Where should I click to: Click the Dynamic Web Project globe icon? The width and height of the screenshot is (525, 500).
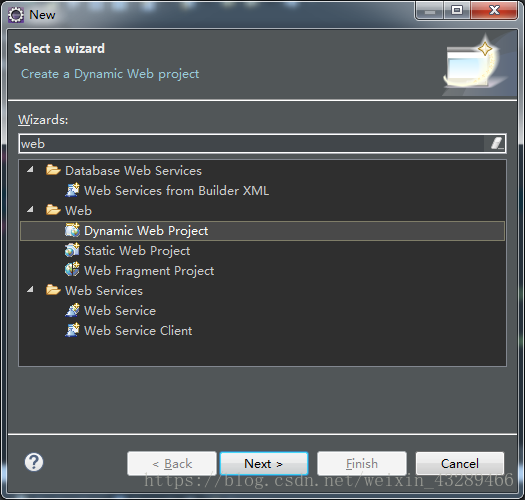click(72, 230)
